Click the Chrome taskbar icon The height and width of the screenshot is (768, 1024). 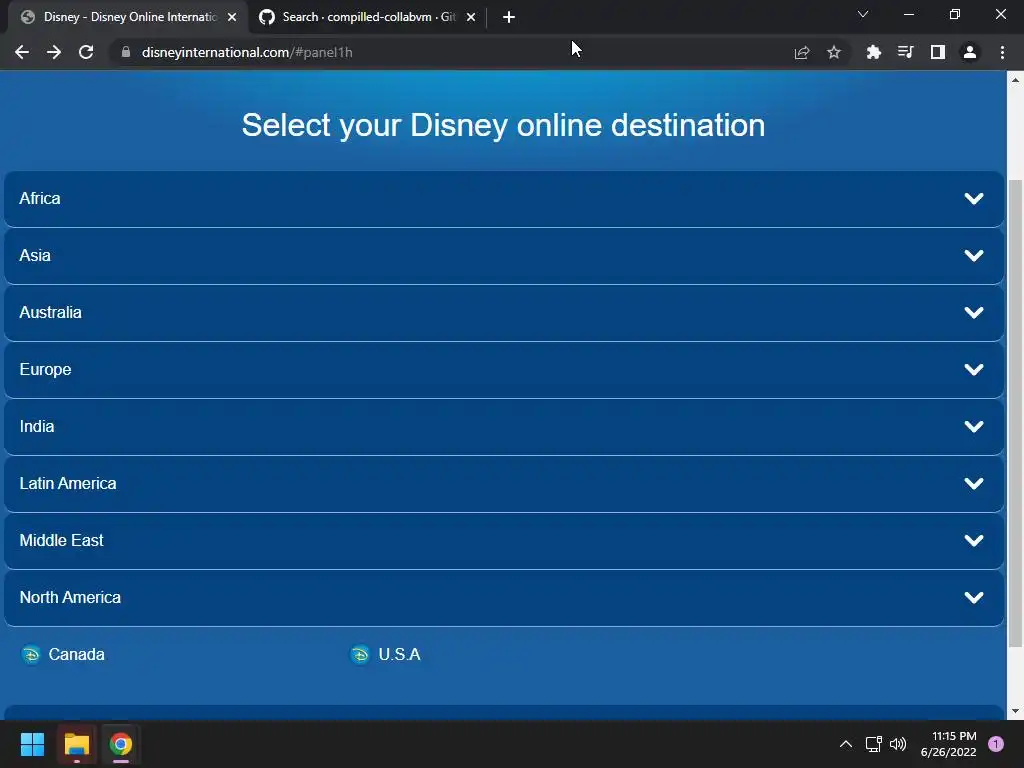click(x=121, y=744)
